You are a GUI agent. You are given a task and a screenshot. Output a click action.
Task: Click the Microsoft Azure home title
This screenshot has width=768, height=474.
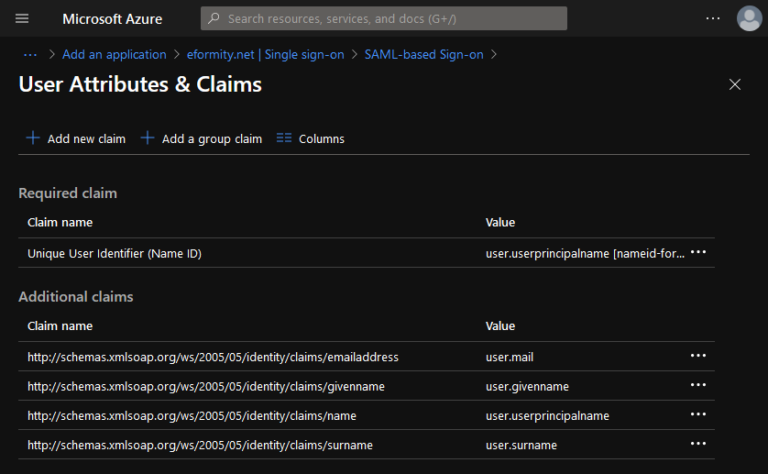(x=112, y=19)
